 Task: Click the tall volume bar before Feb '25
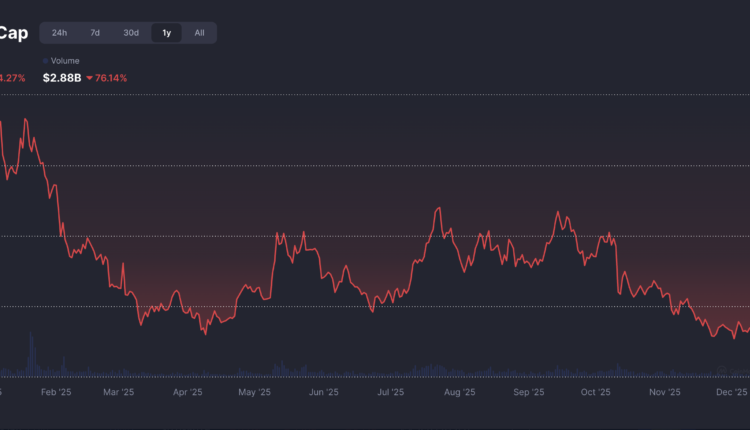coord(31,354)
